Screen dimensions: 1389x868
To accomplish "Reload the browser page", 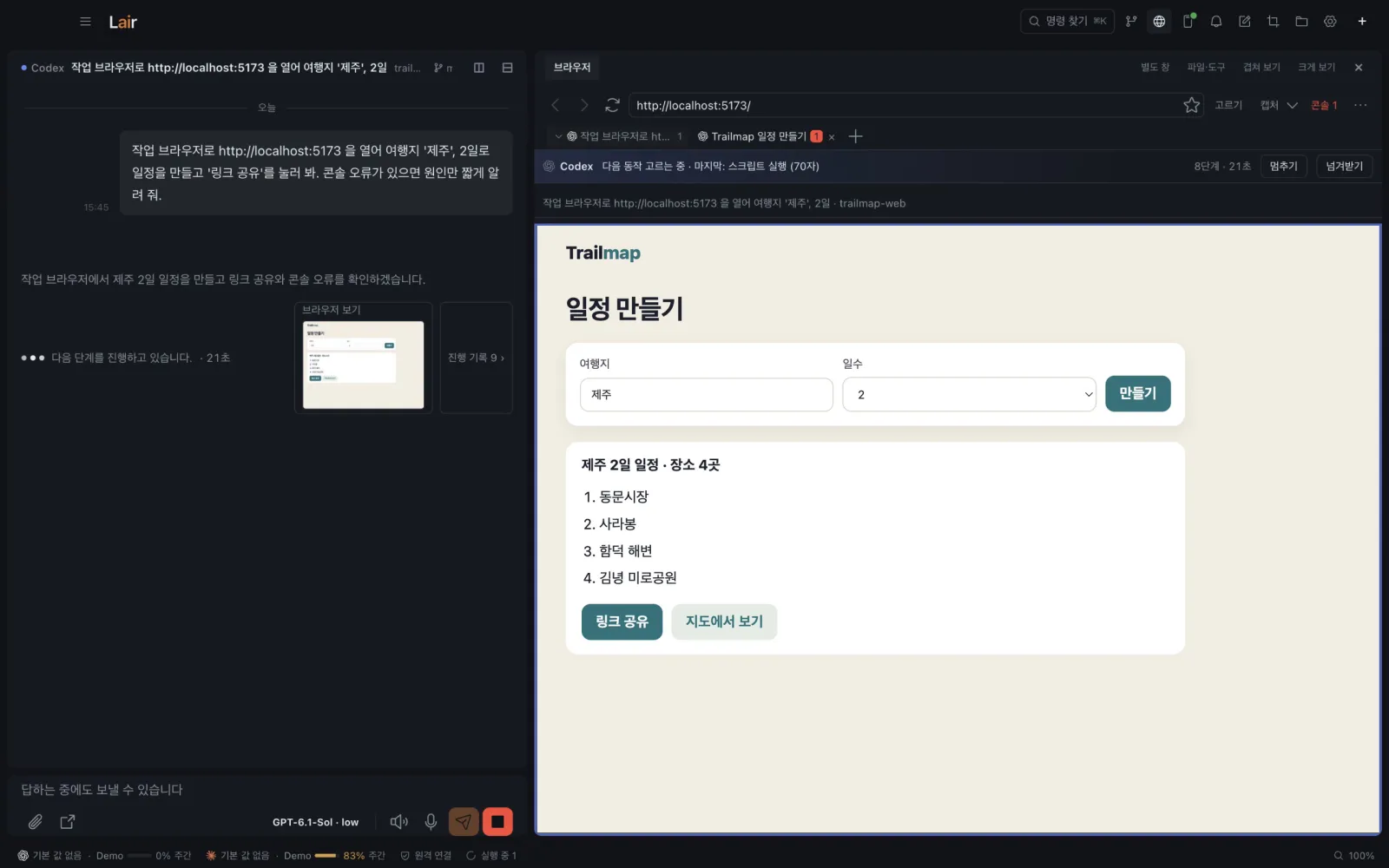I will pos(612,105).
